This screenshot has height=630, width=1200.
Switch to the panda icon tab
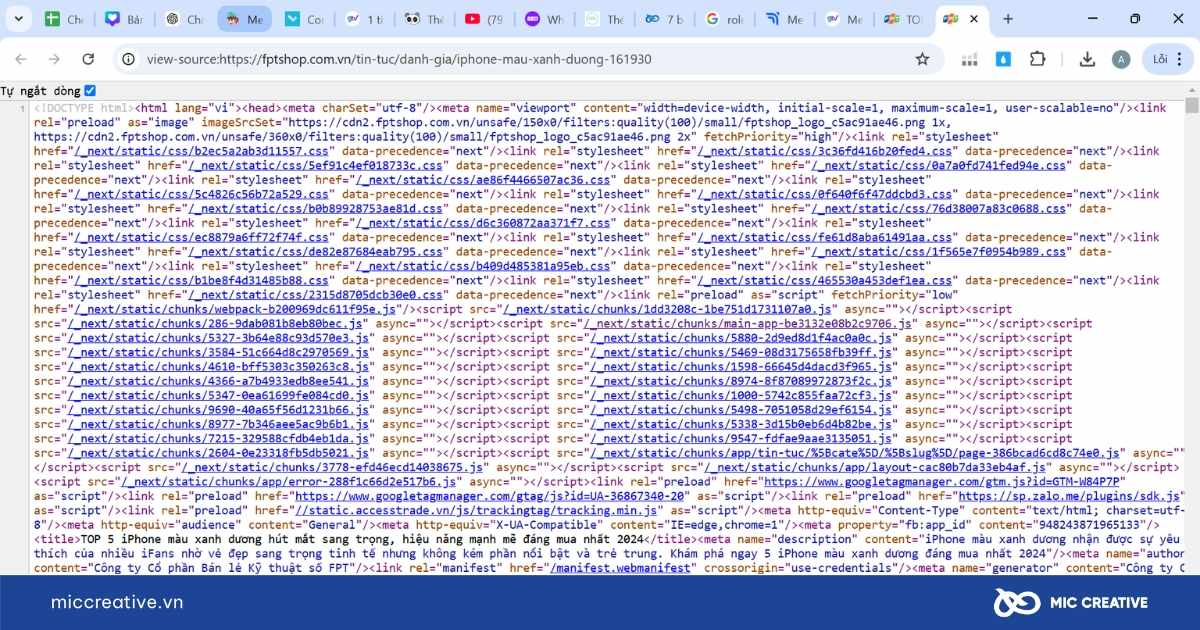(x=424, y=19)
